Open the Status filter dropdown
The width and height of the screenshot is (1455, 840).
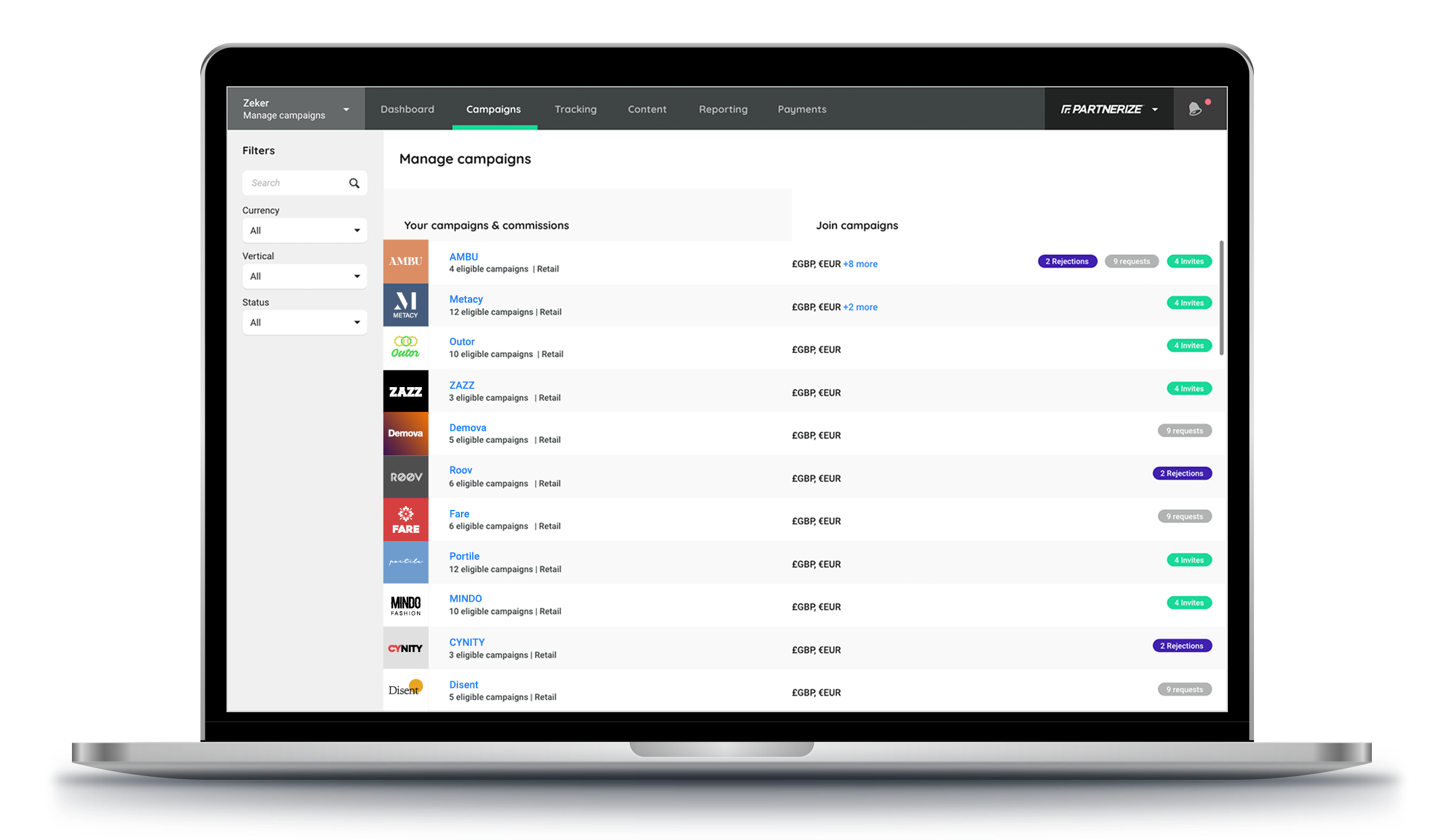click(304, 322)
